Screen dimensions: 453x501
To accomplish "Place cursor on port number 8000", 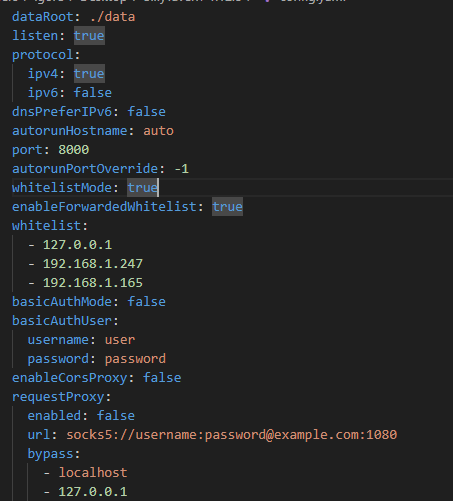I will coord(74,150).
